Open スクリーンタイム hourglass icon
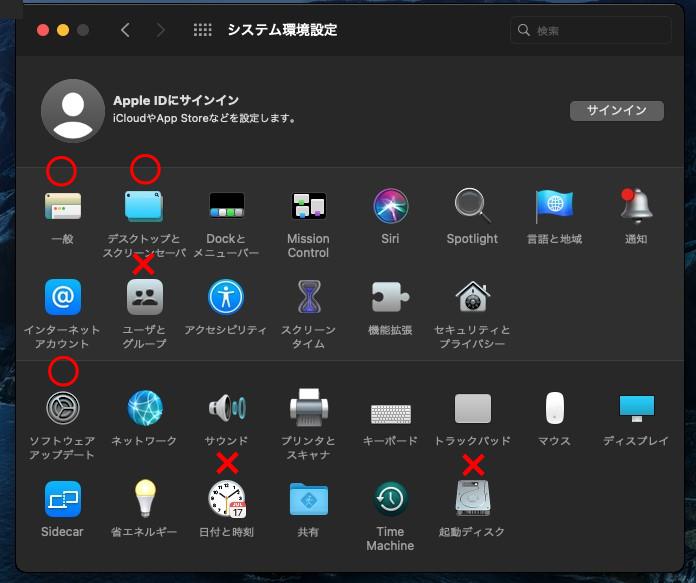 pyautogui.click(x=308, y=296)
